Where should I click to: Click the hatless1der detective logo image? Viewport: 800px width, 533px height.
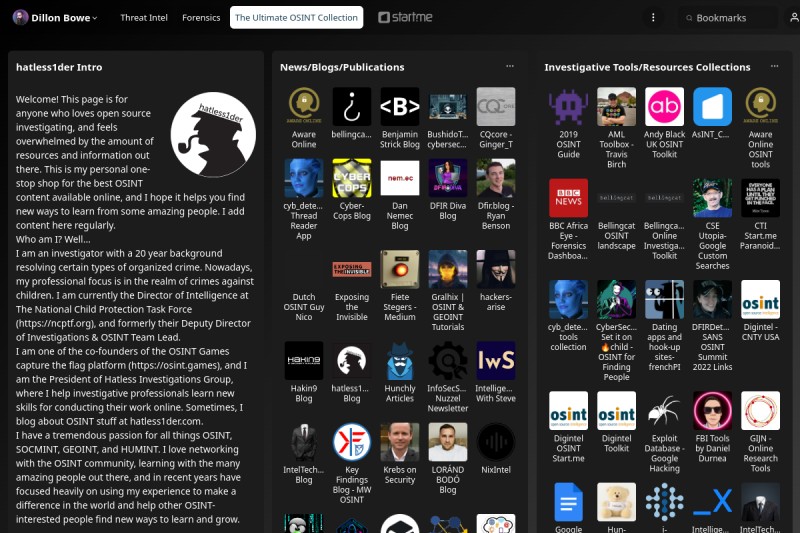(x=213, y=135)
